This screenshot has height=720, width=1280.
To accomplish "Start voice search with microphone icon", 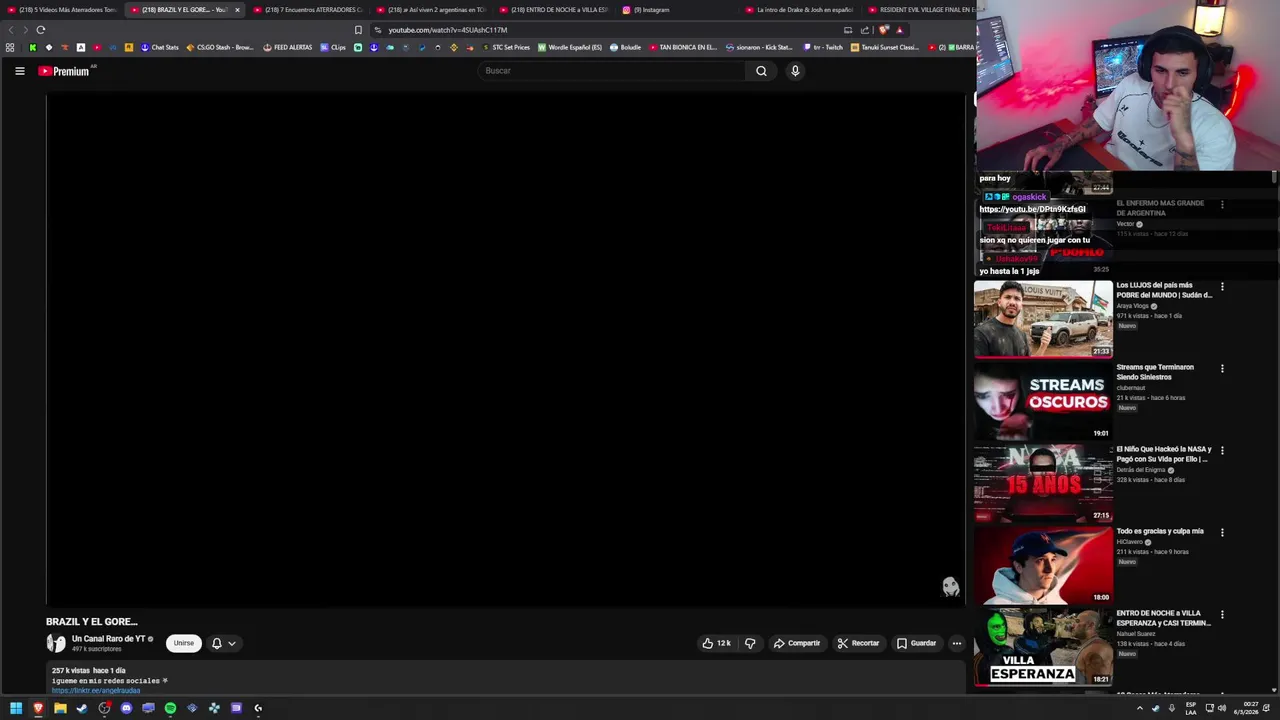I will pyautogui.click(x=795, y=71).
